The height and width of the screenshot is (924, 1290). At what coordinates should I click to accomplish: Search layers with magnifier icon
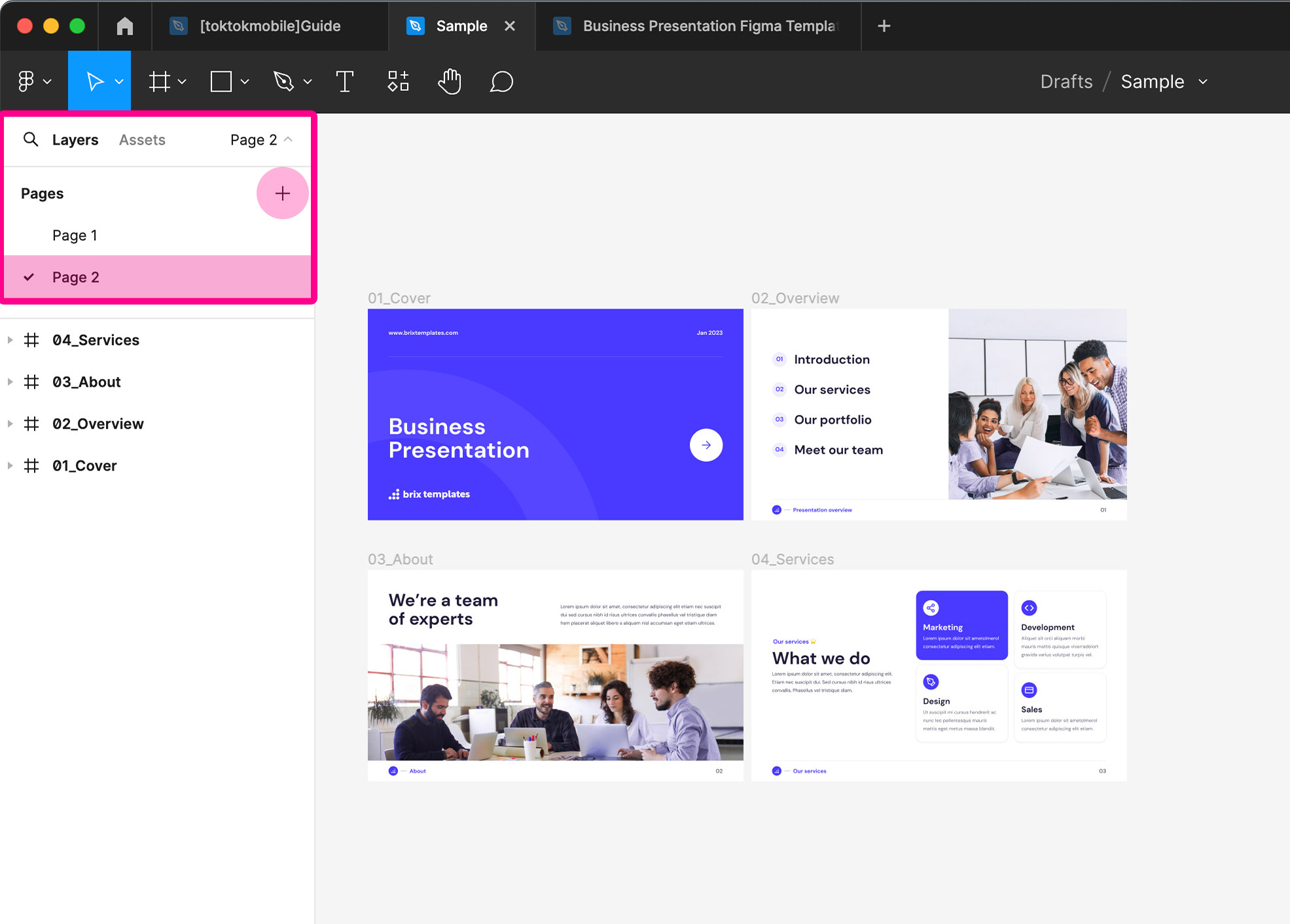click(x=31, y=139)
